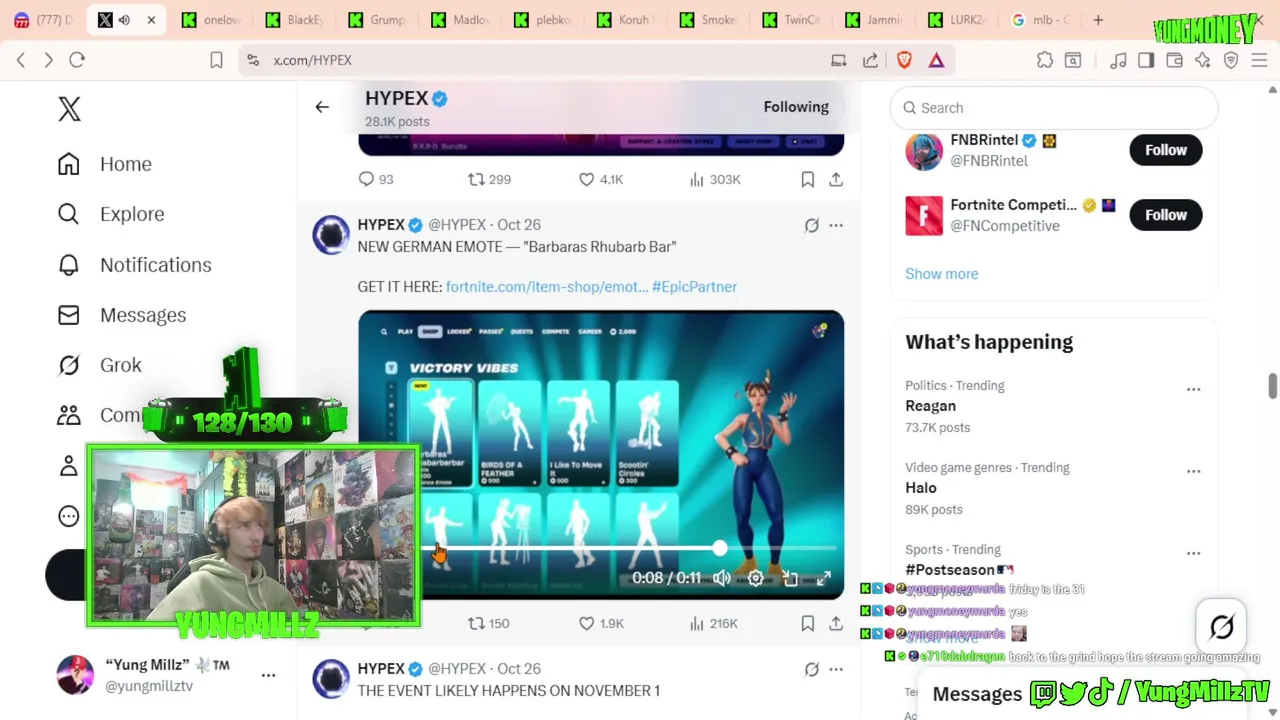Screen dimensions: 1280x720
Task: Follow Fortnite Competitive account
Action: (1166, 215)
